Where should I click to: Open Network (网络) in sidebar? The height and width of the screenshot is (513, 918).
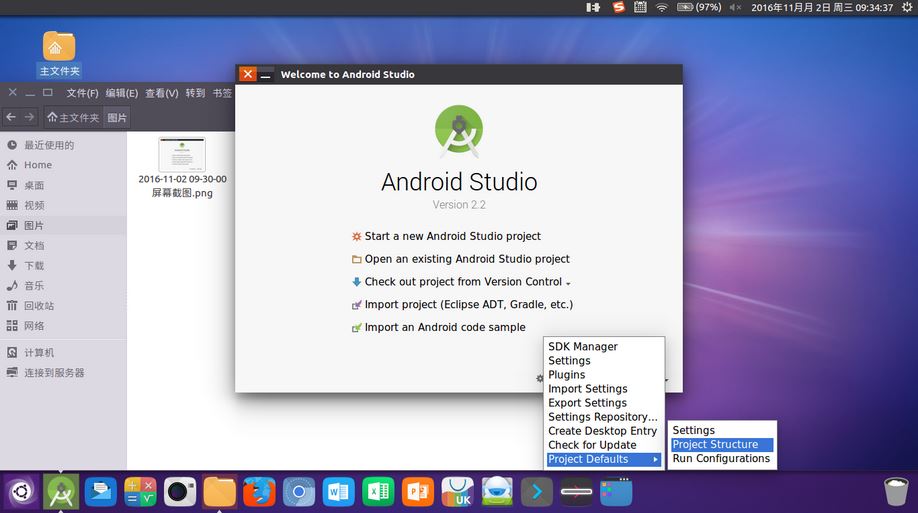click(63, 326)
